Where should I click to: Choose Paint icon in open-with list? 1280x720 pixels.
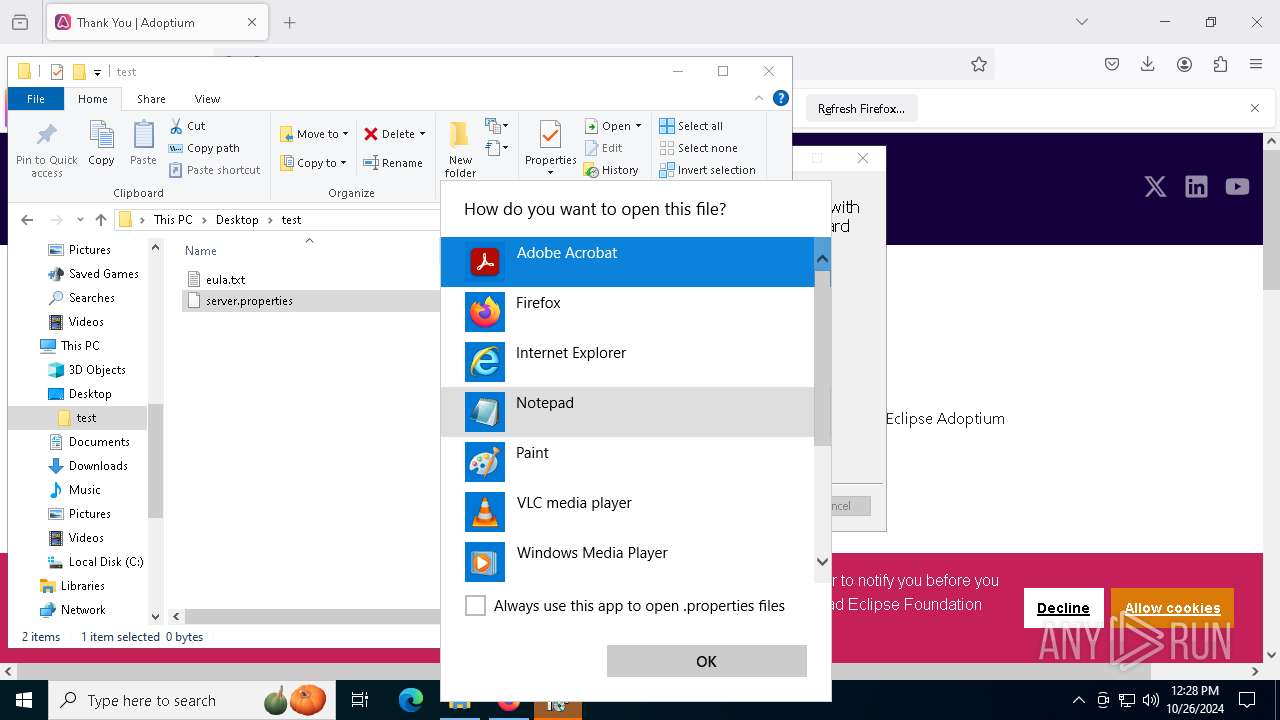pos(485,462)
